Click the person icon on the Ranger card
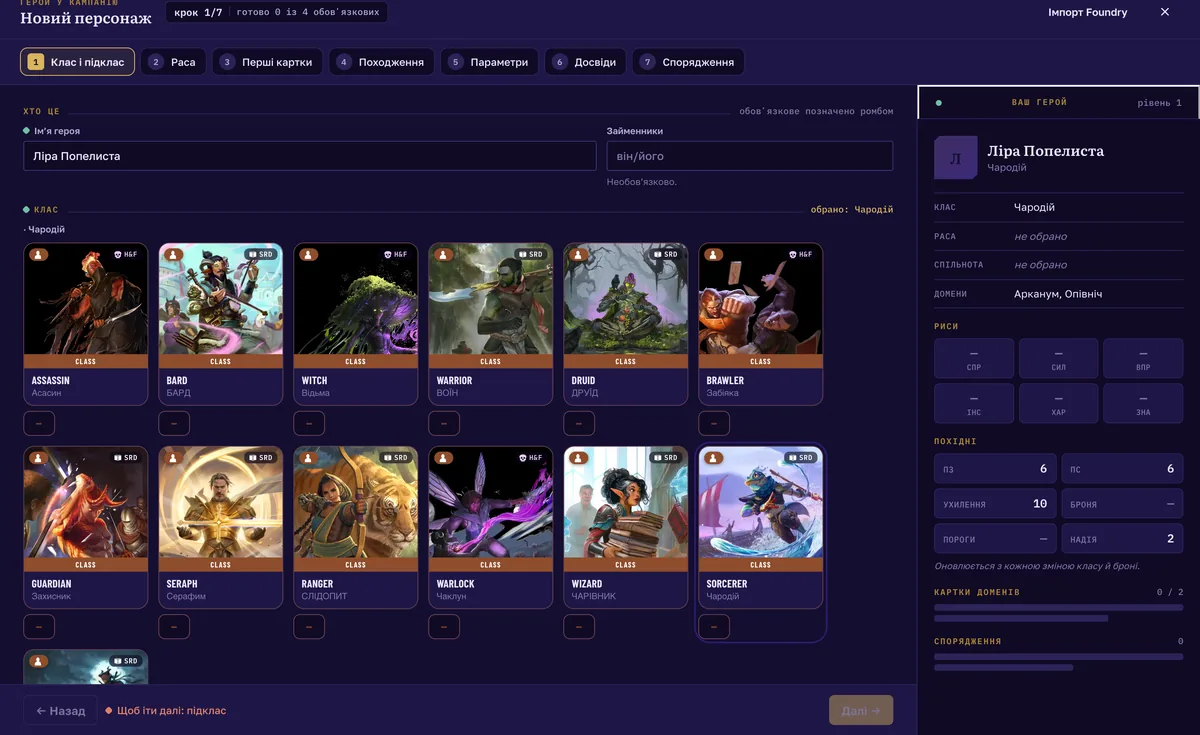1200x735 pixels. (309, 458)
